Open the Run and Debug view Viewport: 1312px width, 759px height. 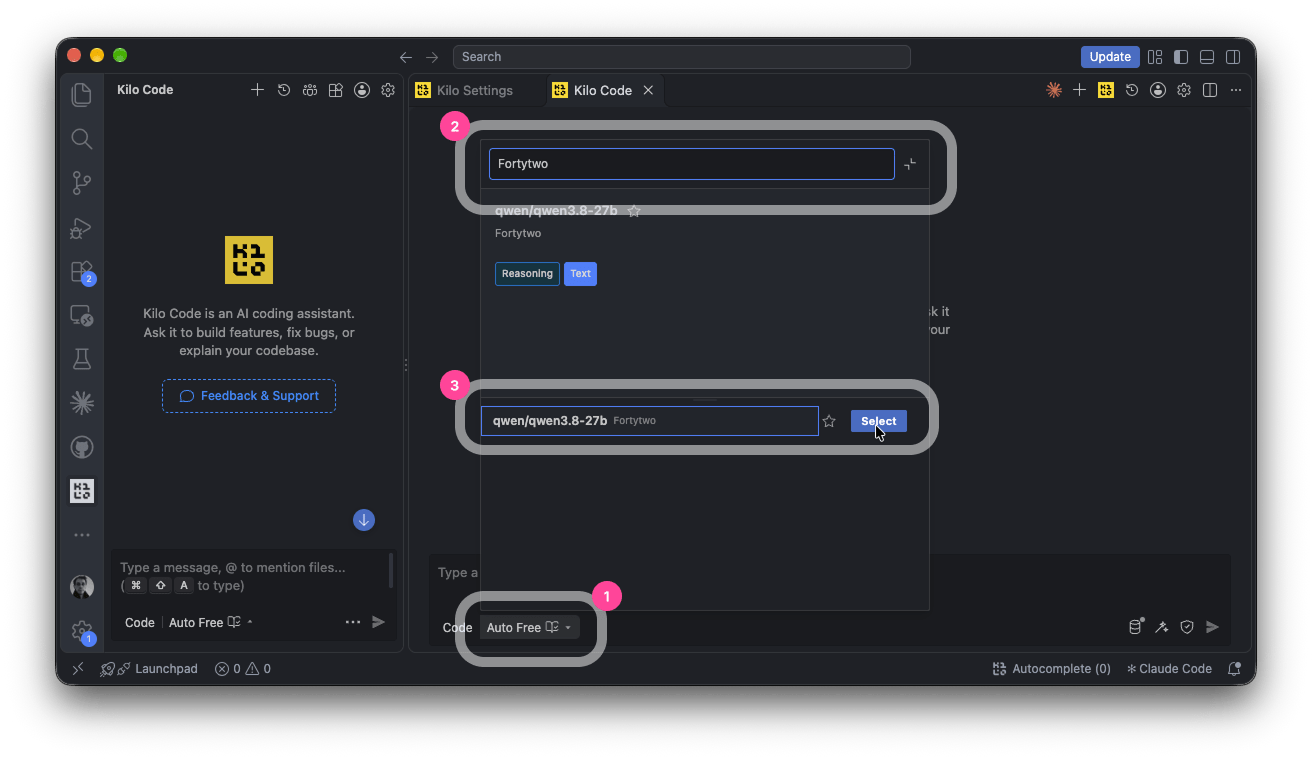[82, 228]
